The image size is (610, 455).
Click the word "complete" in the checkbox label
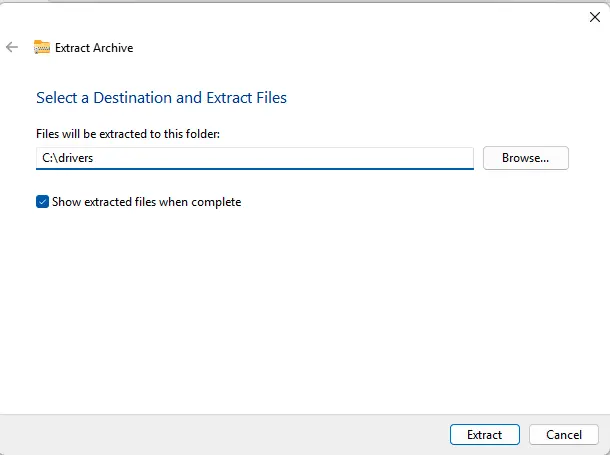coord(216,202)
